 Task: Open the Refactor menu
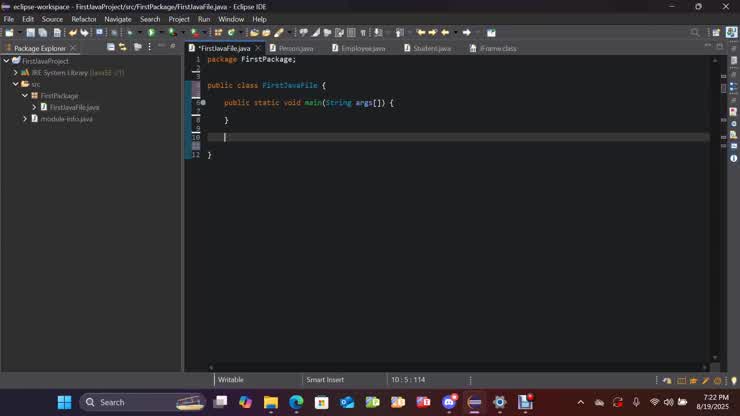click(x=84, y=19)
